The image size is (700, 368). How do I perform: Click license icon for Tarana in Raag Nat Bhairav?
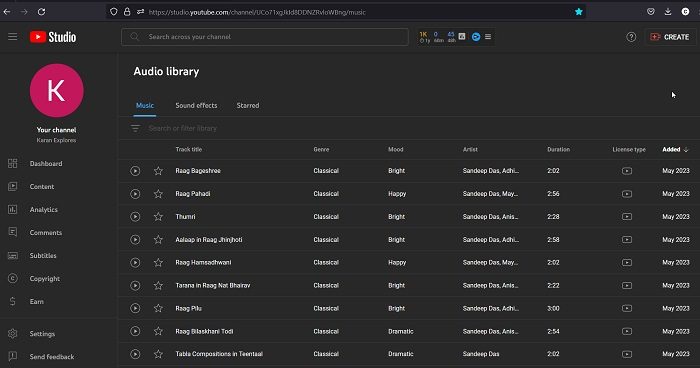[627, 285]
